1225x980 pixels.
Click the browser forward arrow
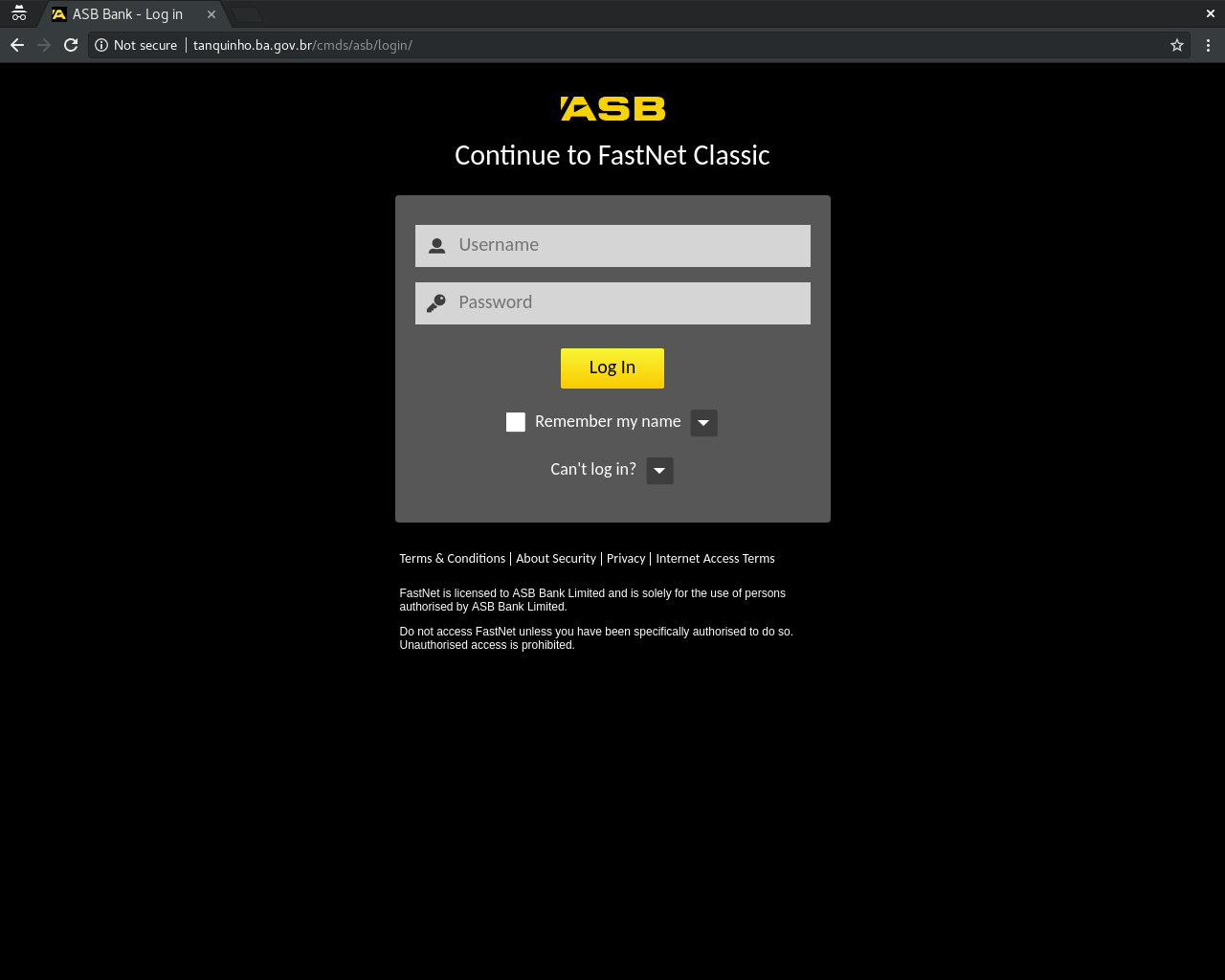point(44,45)
